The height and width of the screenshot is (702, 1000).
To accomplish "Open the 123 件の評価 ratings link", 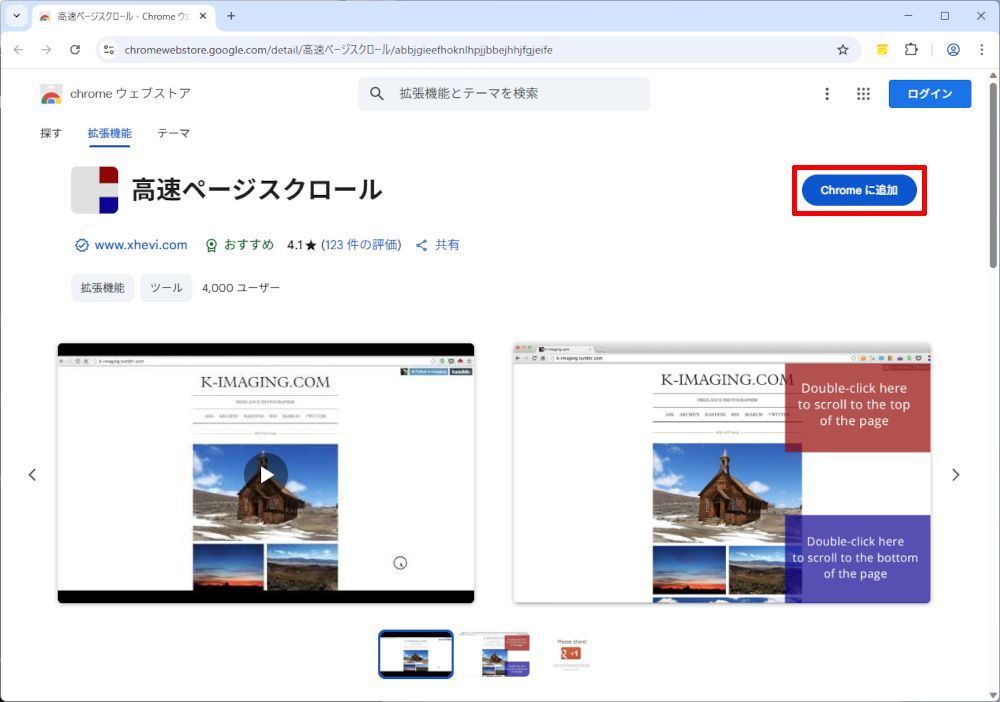I will [x=361, y=245].
